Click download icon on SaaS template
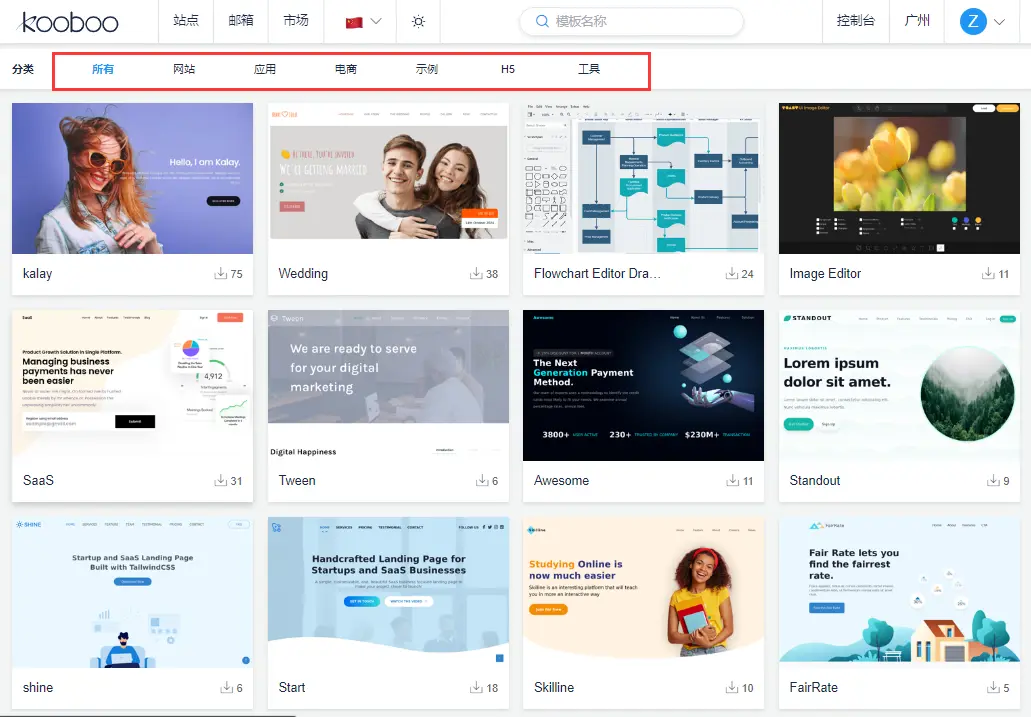 (221, 480)
